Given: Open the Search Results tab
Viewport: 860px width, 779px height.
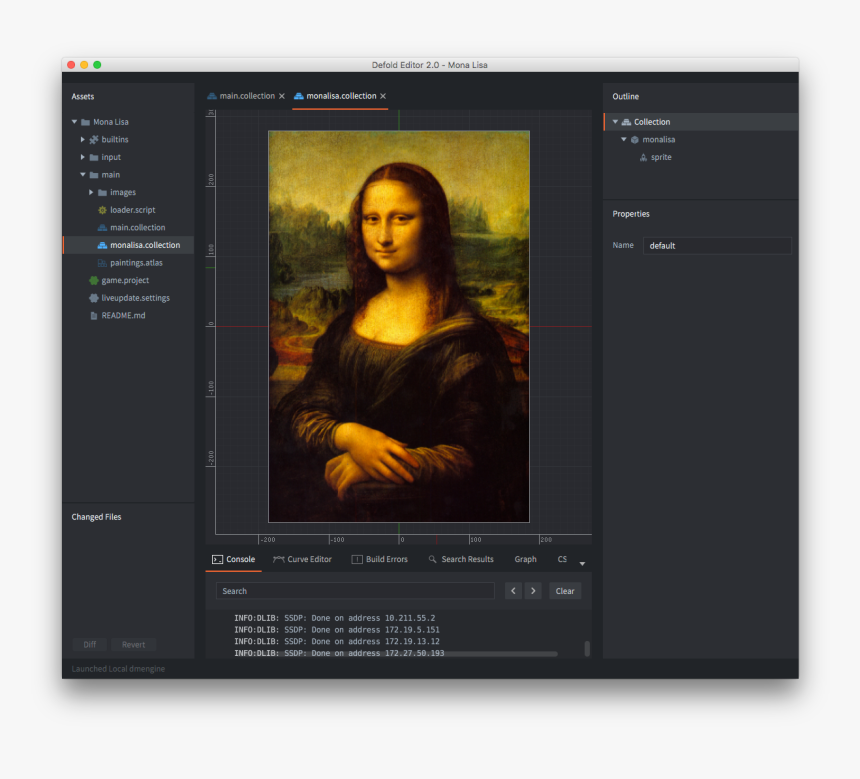Looking at the screenshot, I should pyautogui.click(x=461, y=560).
